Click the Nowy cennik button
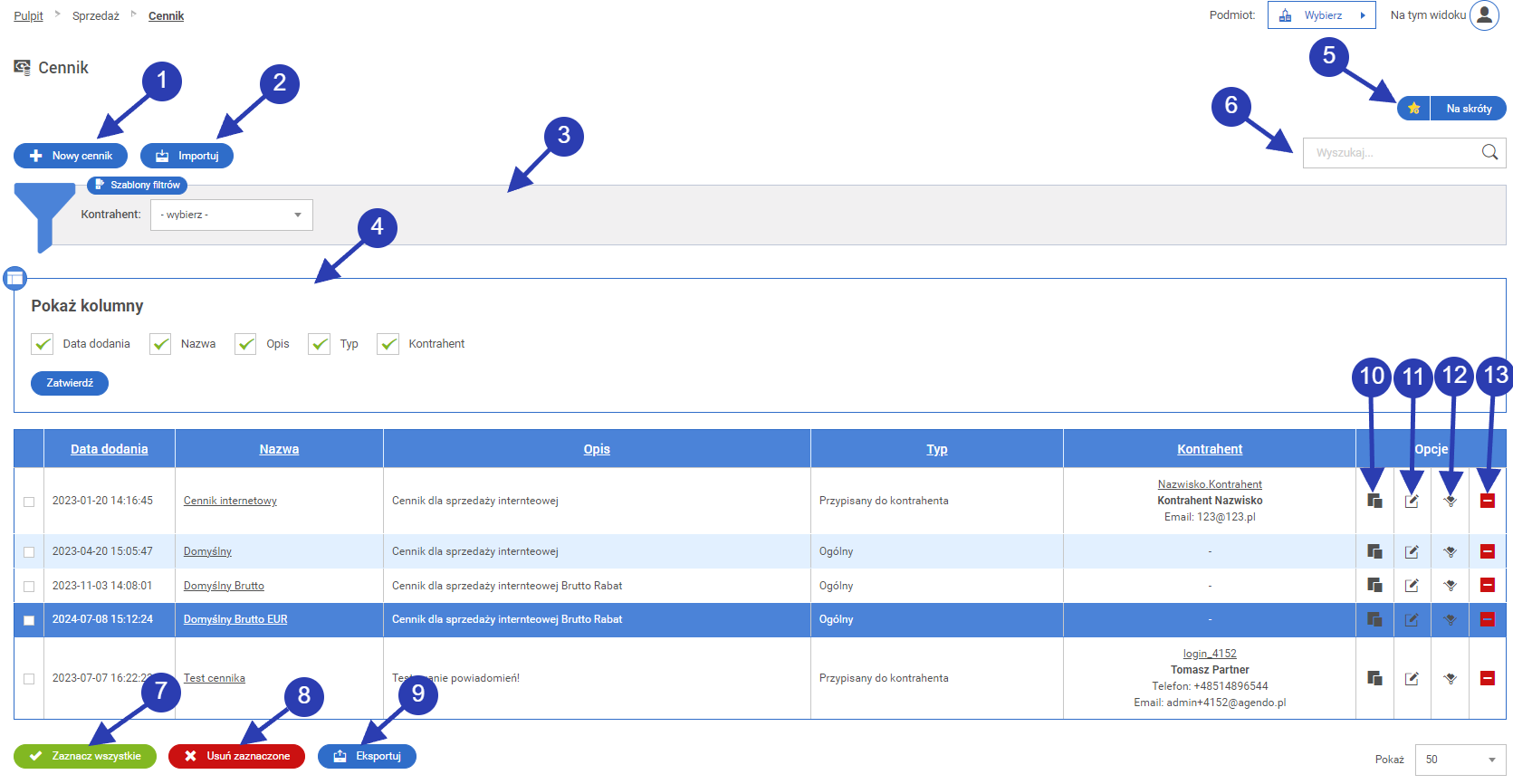Screen dimensions: 1513x784 71,156
